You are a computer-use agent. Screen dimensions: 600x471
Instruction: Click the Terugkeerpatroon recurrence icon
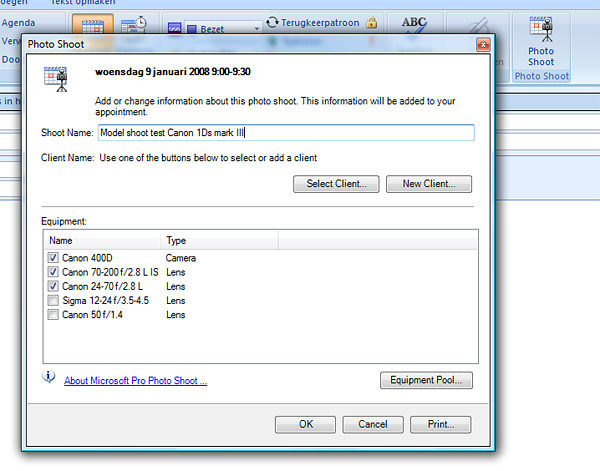[x=272, y=22]
